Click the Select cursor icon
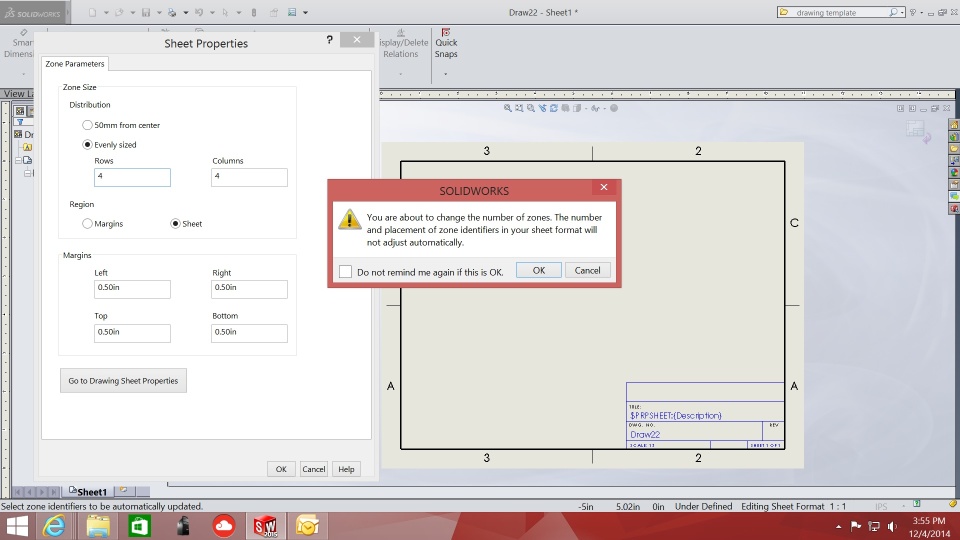 225,12
